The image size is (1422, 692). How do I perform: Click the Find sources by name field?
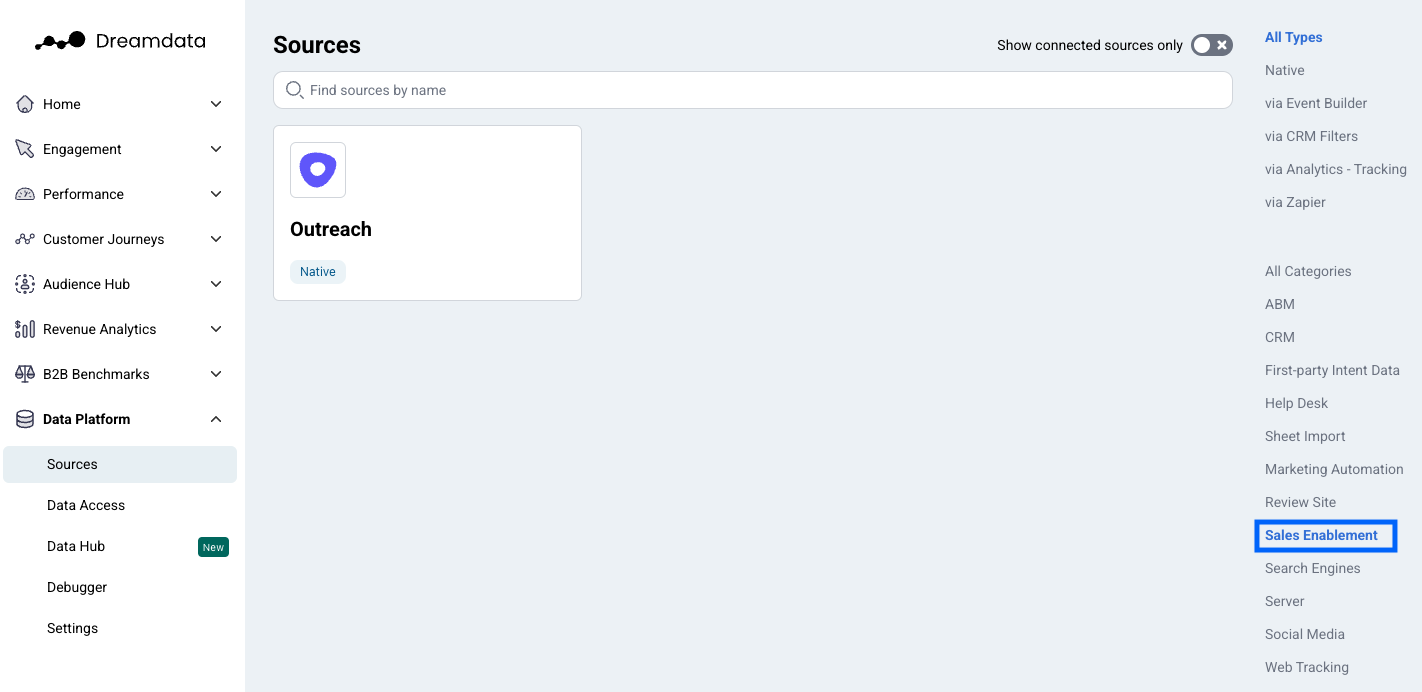tap(752, 90)
